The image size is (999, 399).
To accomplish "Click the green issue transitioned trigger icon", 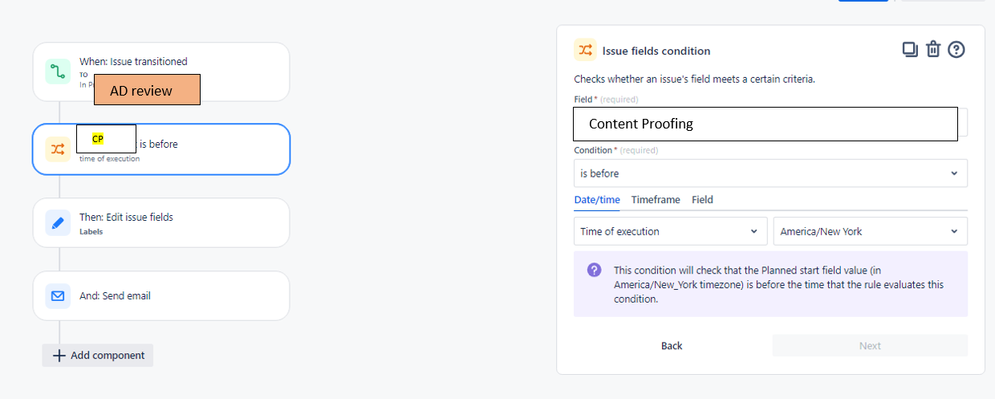I will coord(58,71).
